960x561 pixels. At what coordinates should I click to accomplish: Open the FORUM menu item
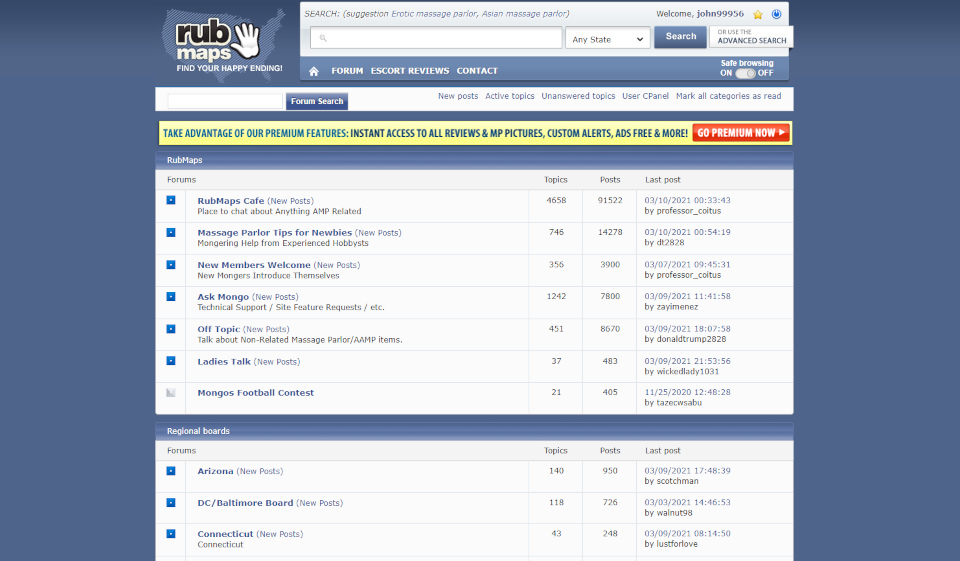[x=347, y=71]
